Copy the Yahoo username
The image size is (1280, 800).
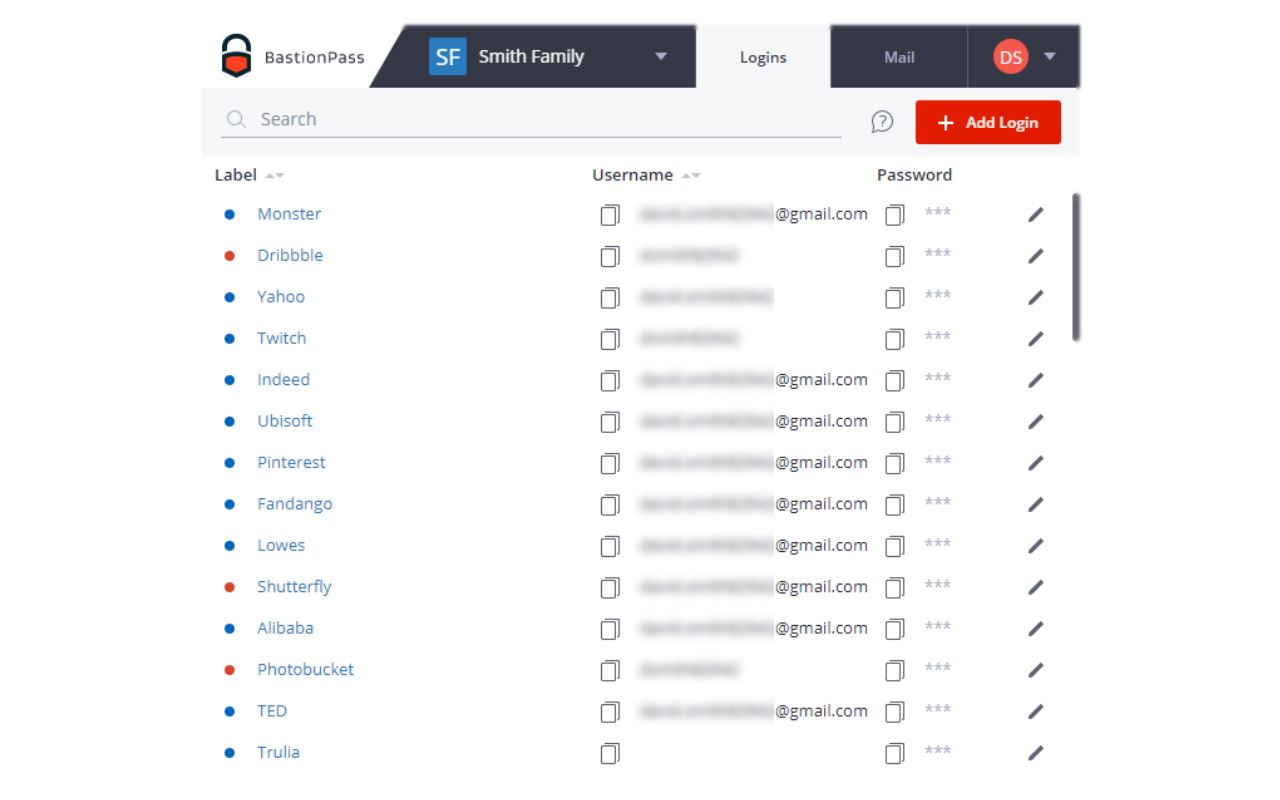(610, 297)
